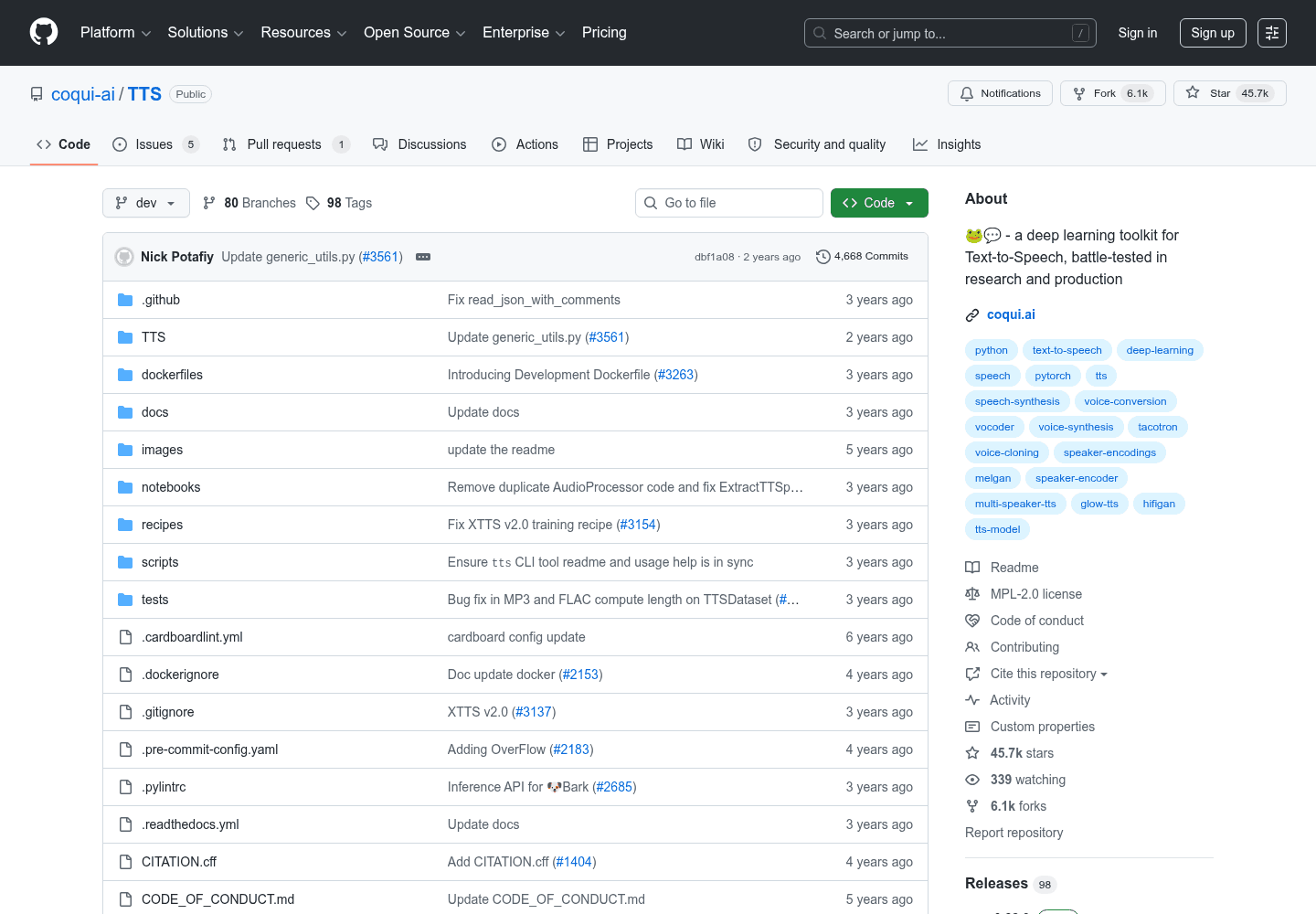The image size is (1316, 914).
Task: Click the 45.7k stars sidebar link
Action: (1022, 753)
